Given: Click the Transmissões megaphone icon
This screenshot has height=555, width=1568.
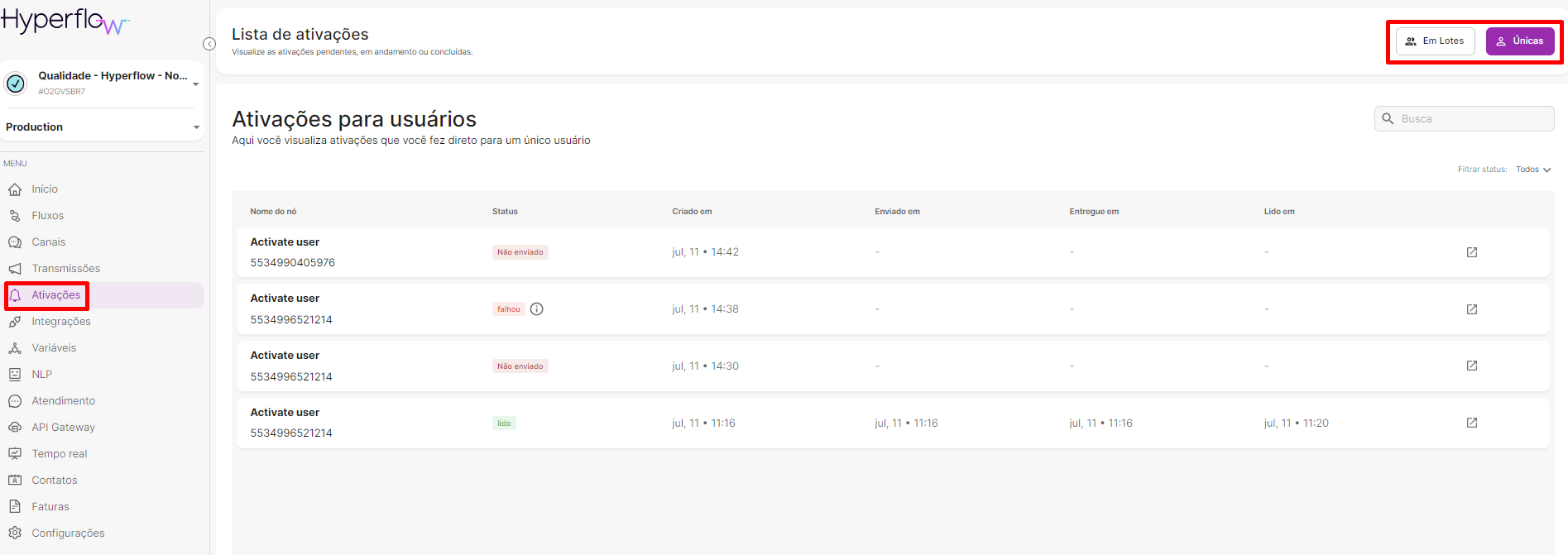Looking at the screenshot, I should 15,269.
